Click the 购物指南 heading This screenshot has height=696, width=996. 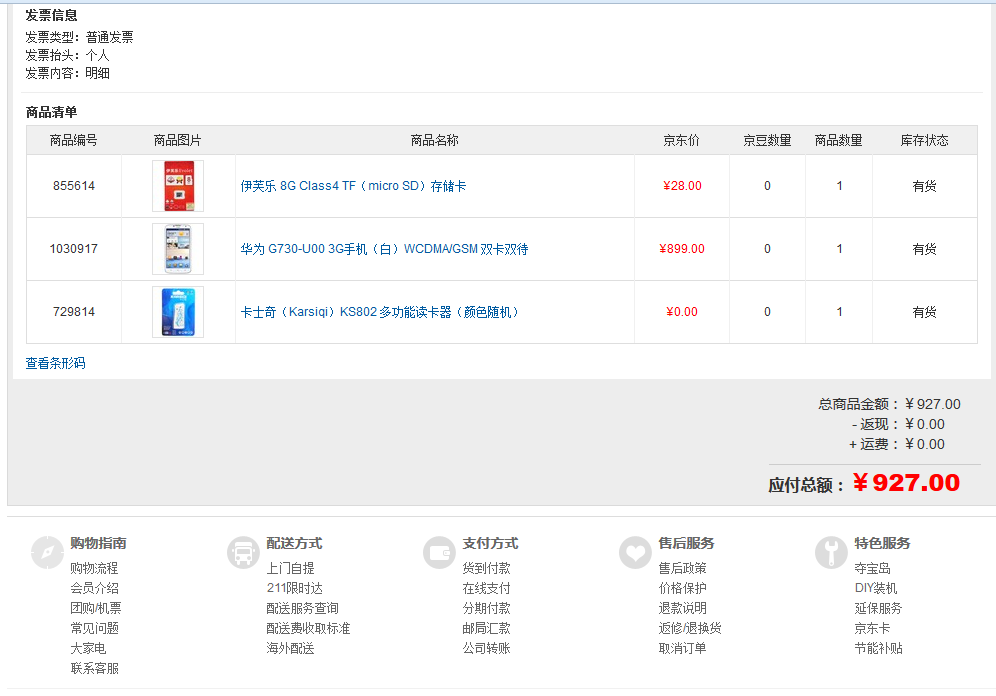coord(98,543)
